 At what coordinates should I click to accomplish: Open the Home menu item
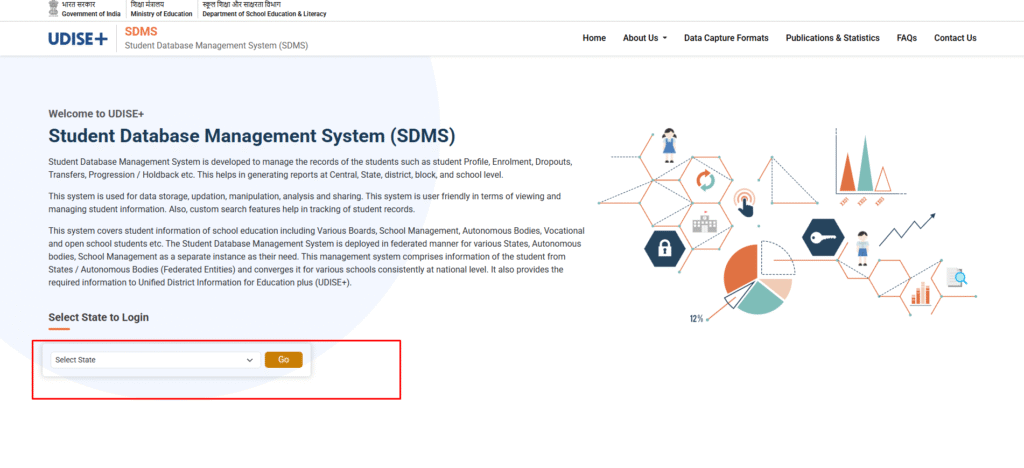pyautogui.click(x=594, y=38)
